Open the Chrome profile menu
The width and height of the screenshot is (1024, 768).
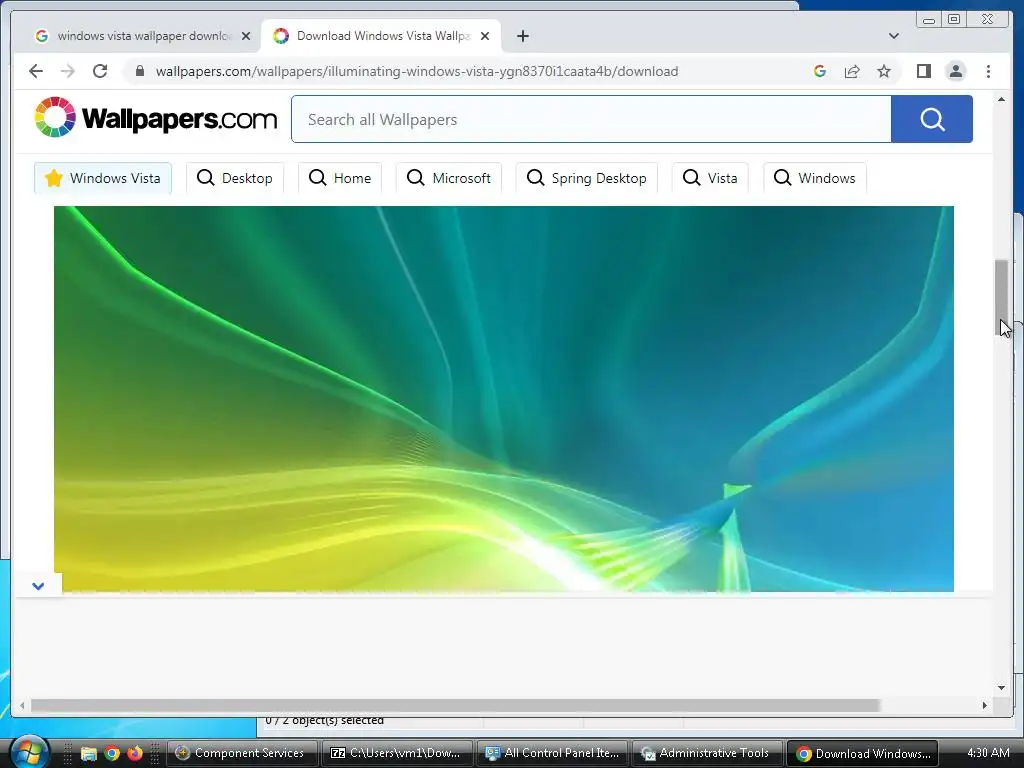[x=955, y=71]
